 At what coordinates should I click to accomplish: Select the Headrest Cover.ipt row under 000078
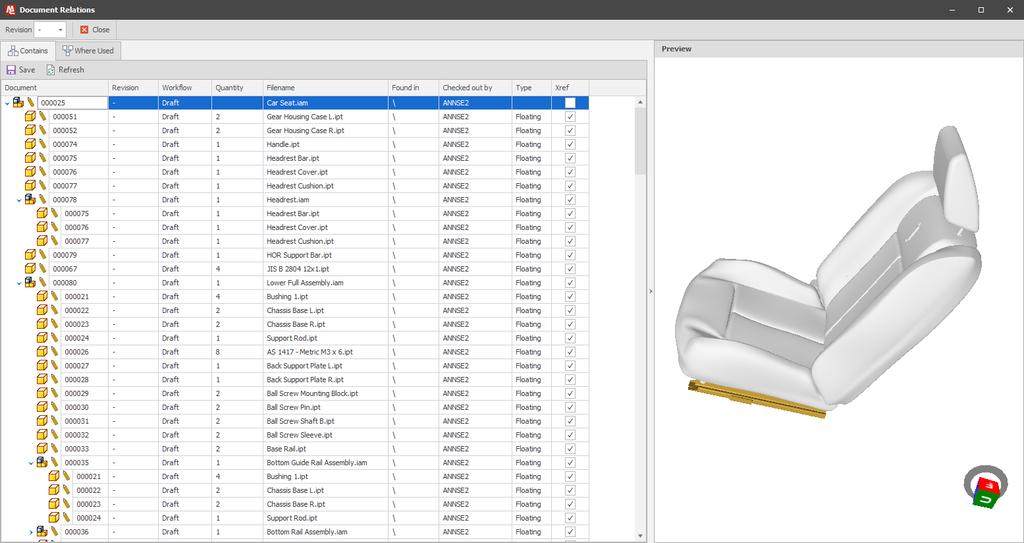pyautogui.click(x=295, y=227)
